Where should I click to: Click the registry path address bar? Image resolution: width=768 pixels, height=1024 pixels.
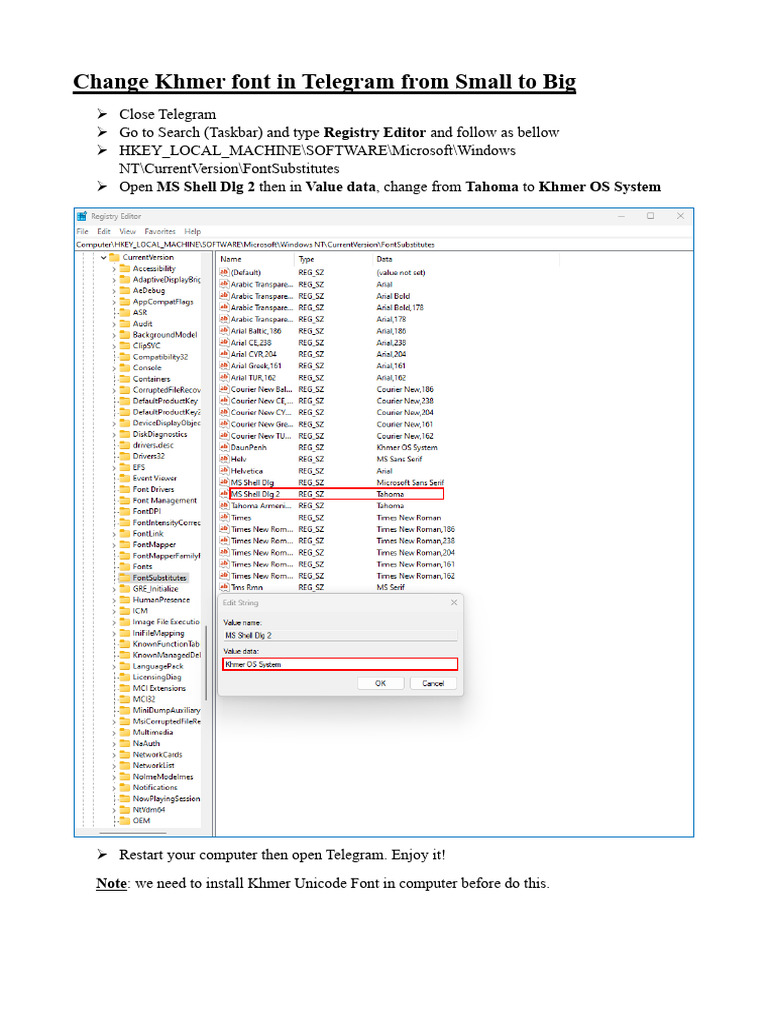coord(384,244)
